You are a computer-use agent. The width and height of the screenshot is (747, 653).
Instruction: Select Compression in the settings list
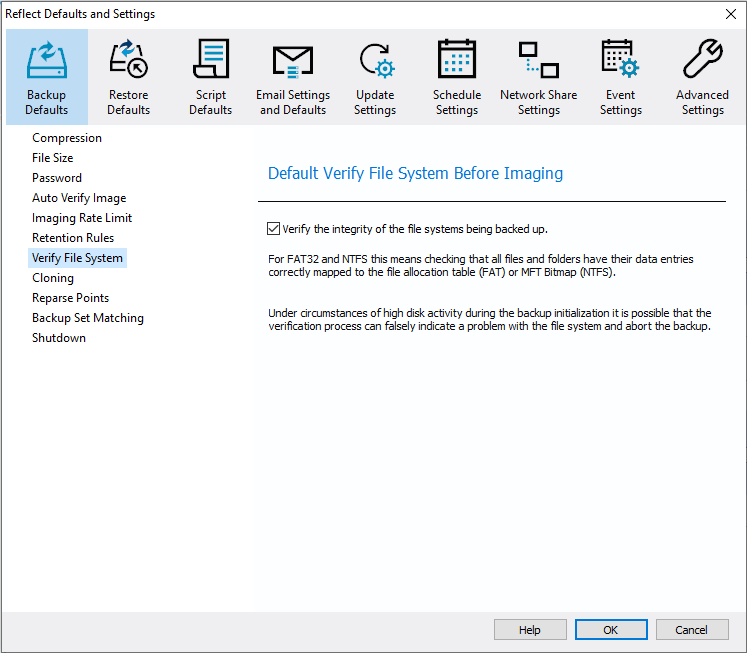pos(67,138)
